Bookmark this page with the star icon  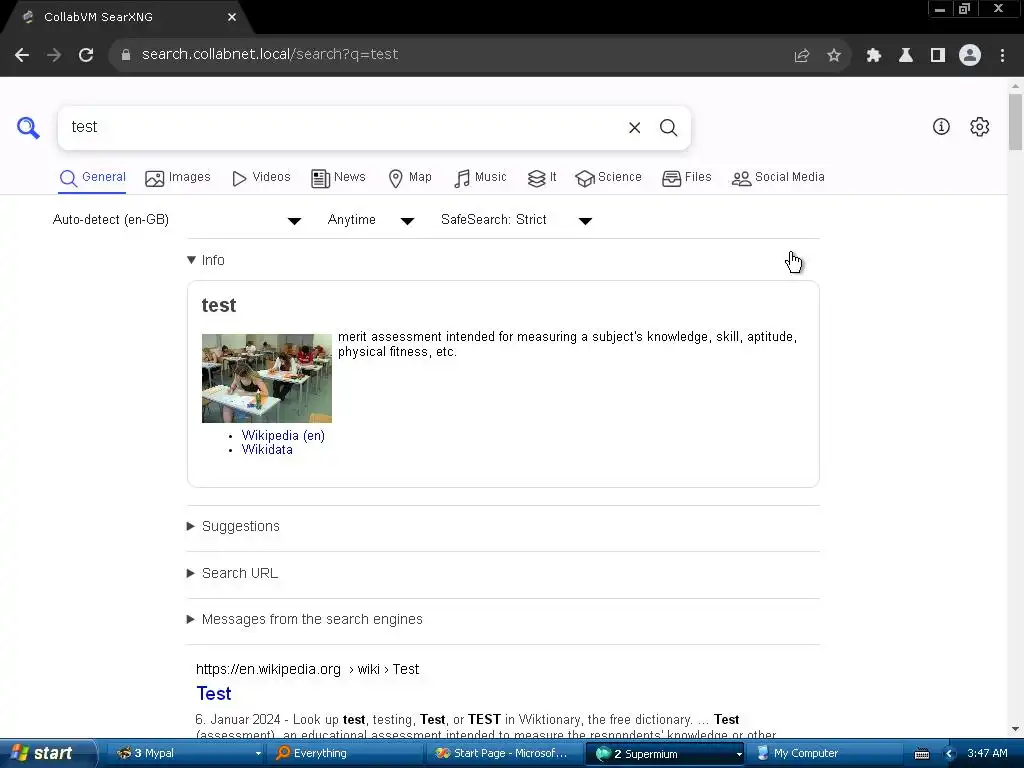pos(834,56)
